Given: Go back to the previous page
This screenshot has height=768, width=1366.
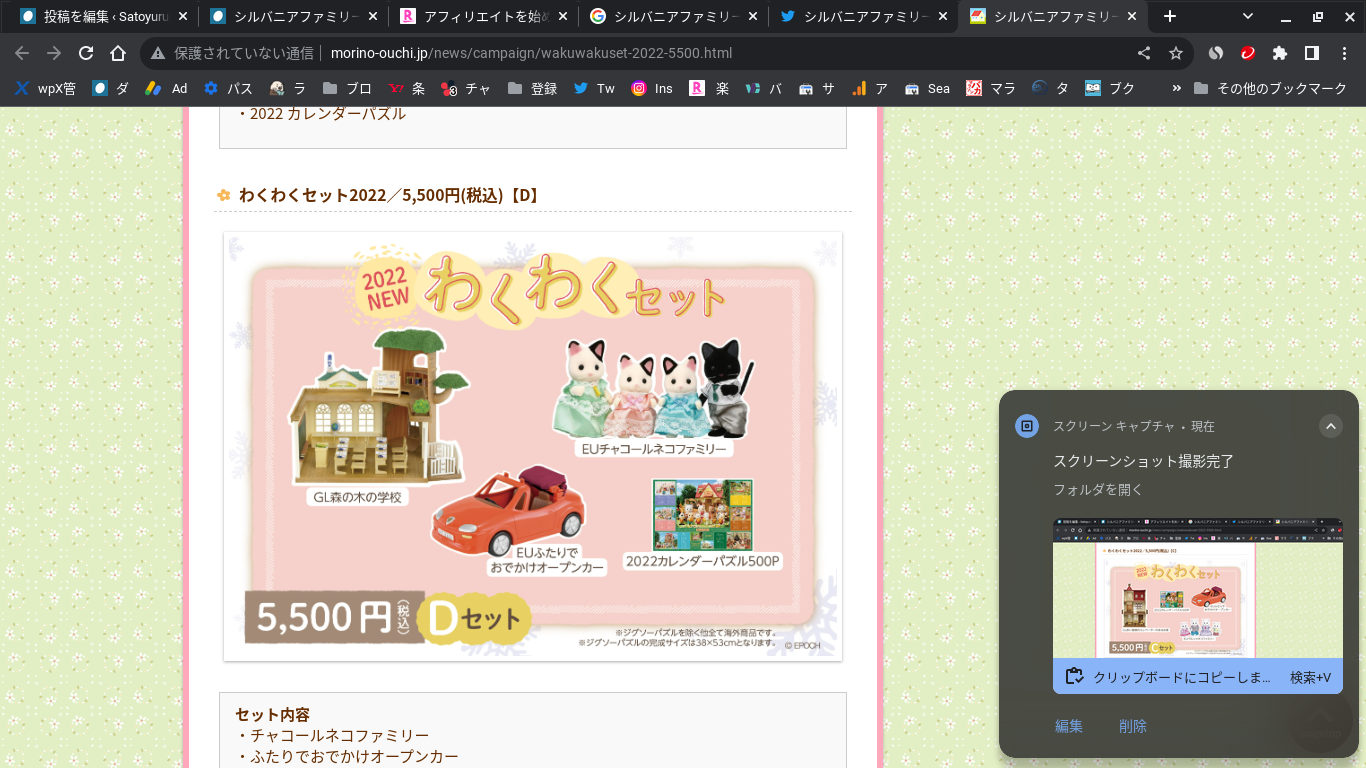Looking at the screenshot, I should click(22, 53).
